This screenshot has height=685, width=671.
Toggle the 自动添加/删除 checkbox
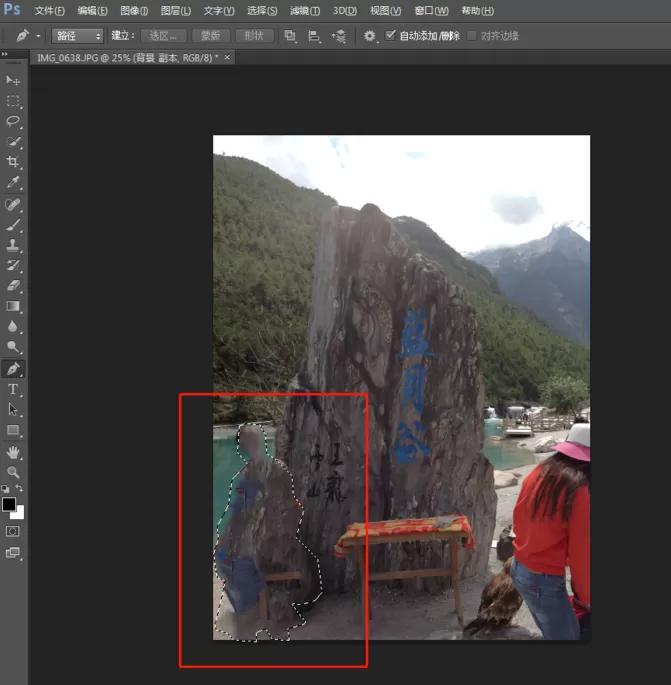390,35
